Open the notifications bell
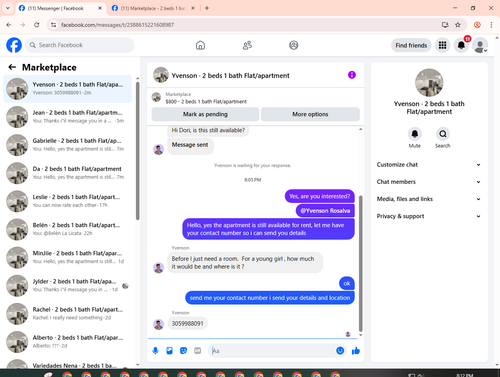Viewport: 500px width, 377px height. click(461, 45)
